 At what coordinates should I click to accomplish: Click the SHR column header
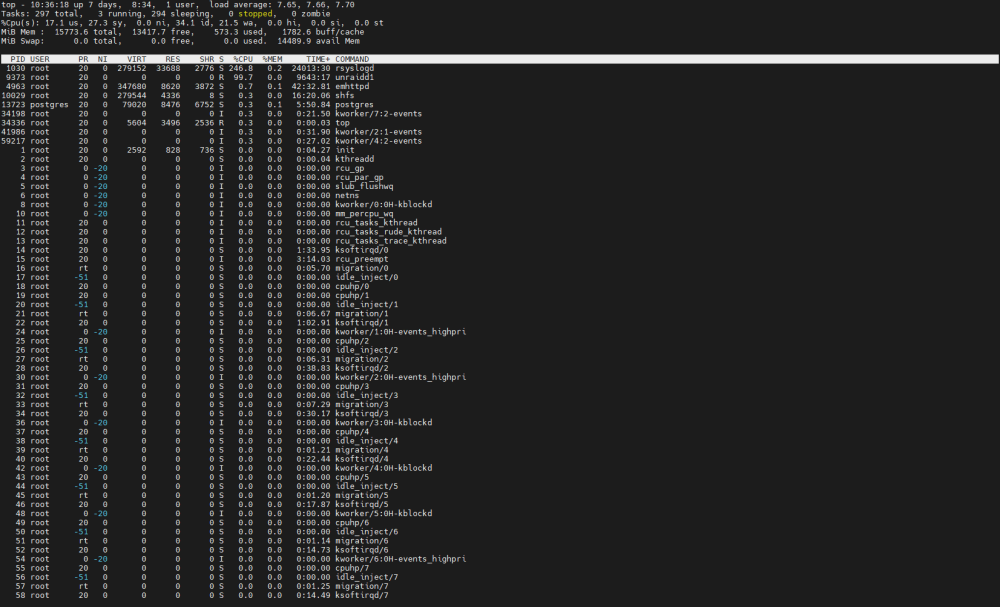[207, 59]
